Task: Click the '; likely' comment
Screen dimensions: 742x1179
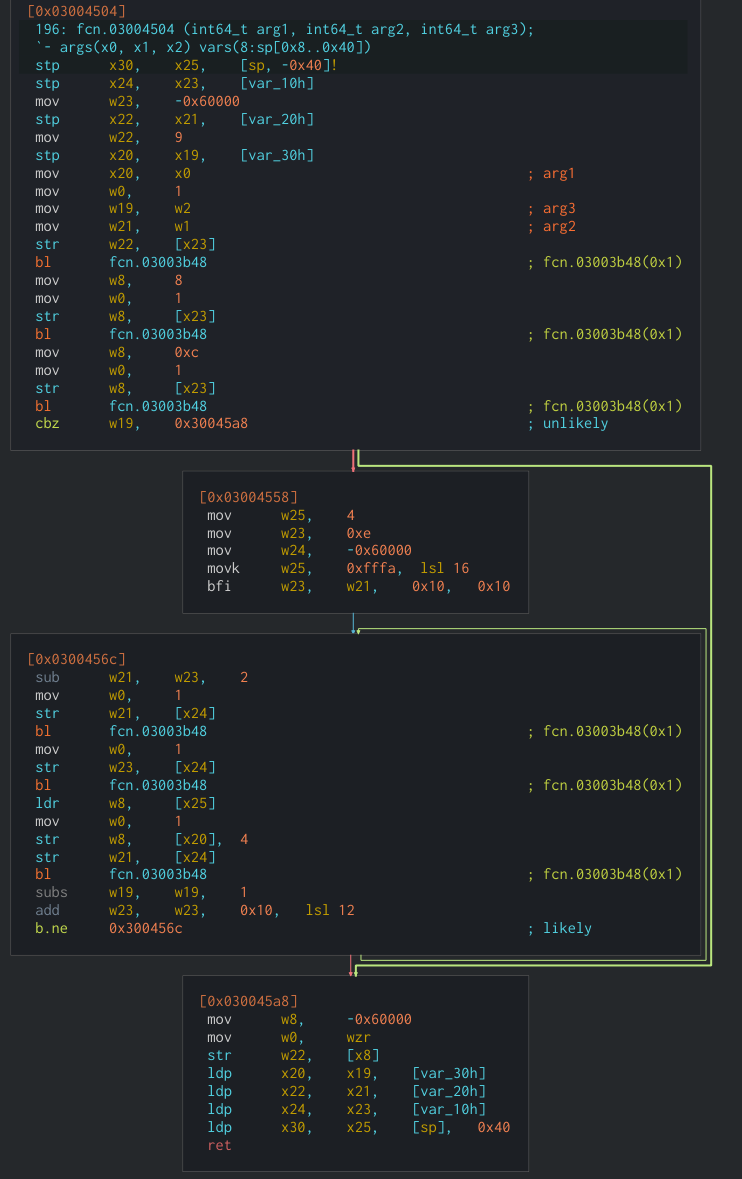Action: point(559,929)
